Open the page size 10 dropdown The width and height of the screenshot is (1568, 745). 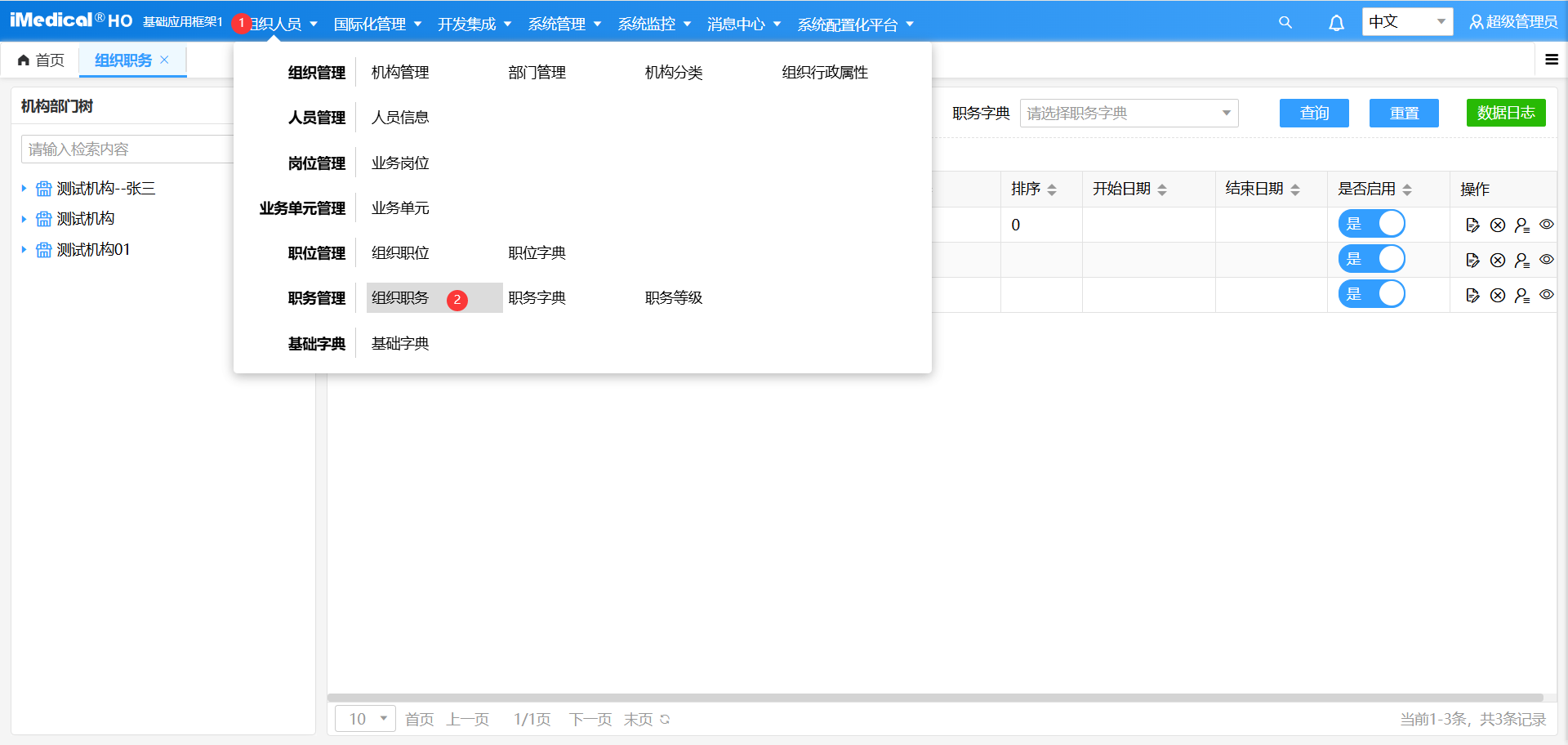[x=365, y=719]
